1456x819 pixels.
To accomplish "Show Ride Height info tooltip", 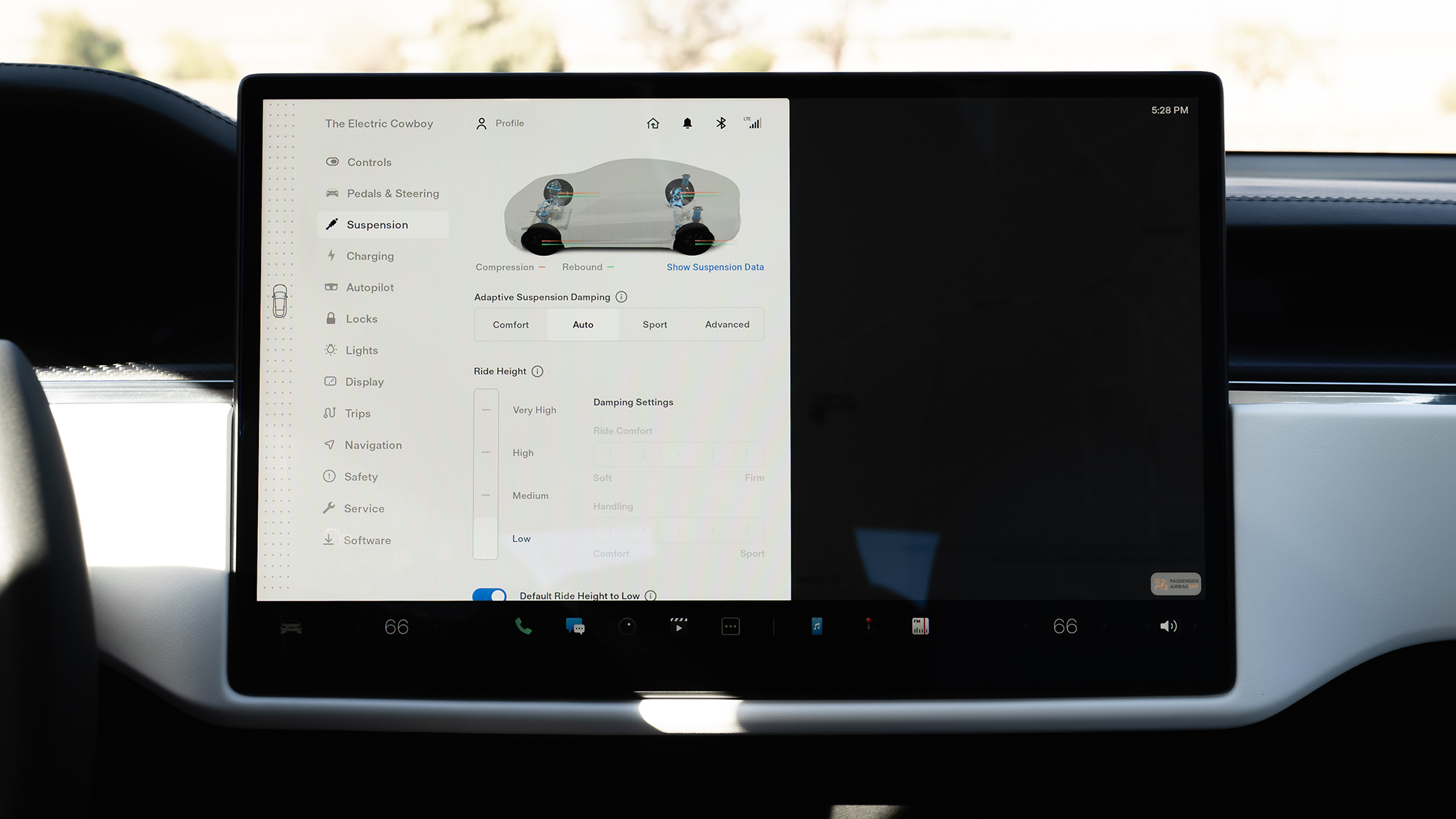I will 537,371.
